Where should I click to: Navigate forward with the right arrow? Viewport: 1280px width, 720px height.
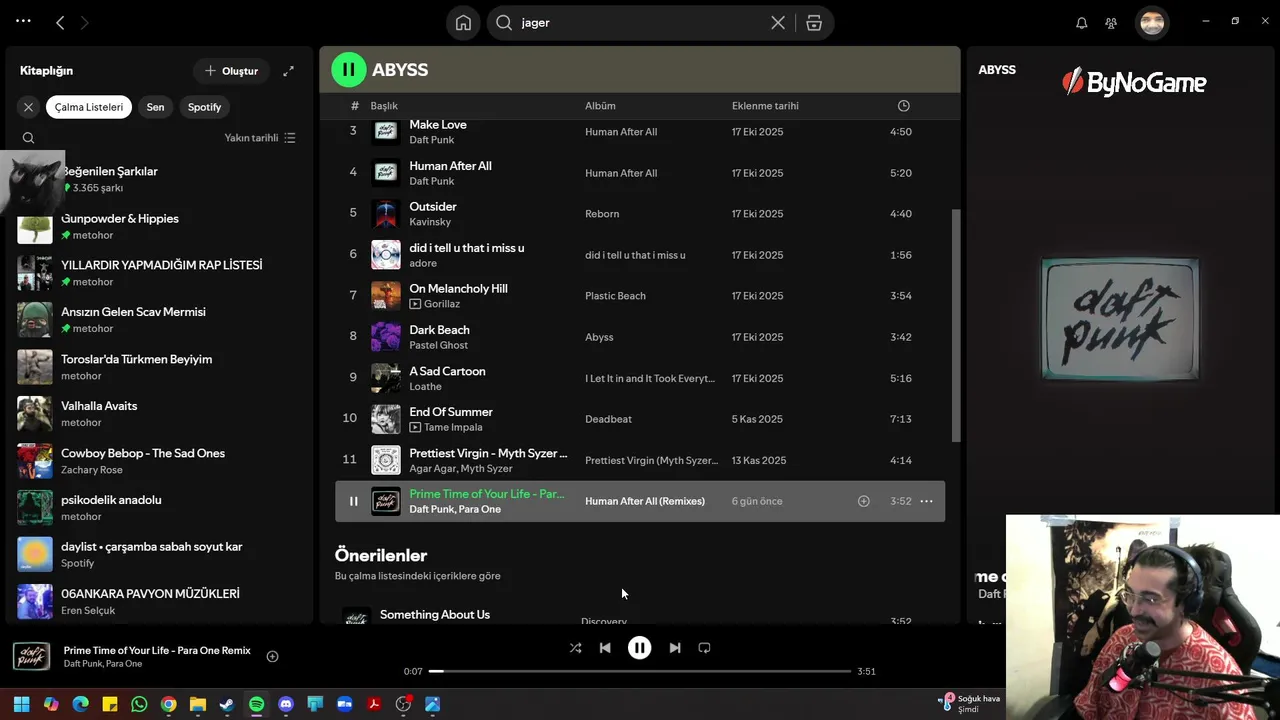pyautogui.click(x=84, y=23)
